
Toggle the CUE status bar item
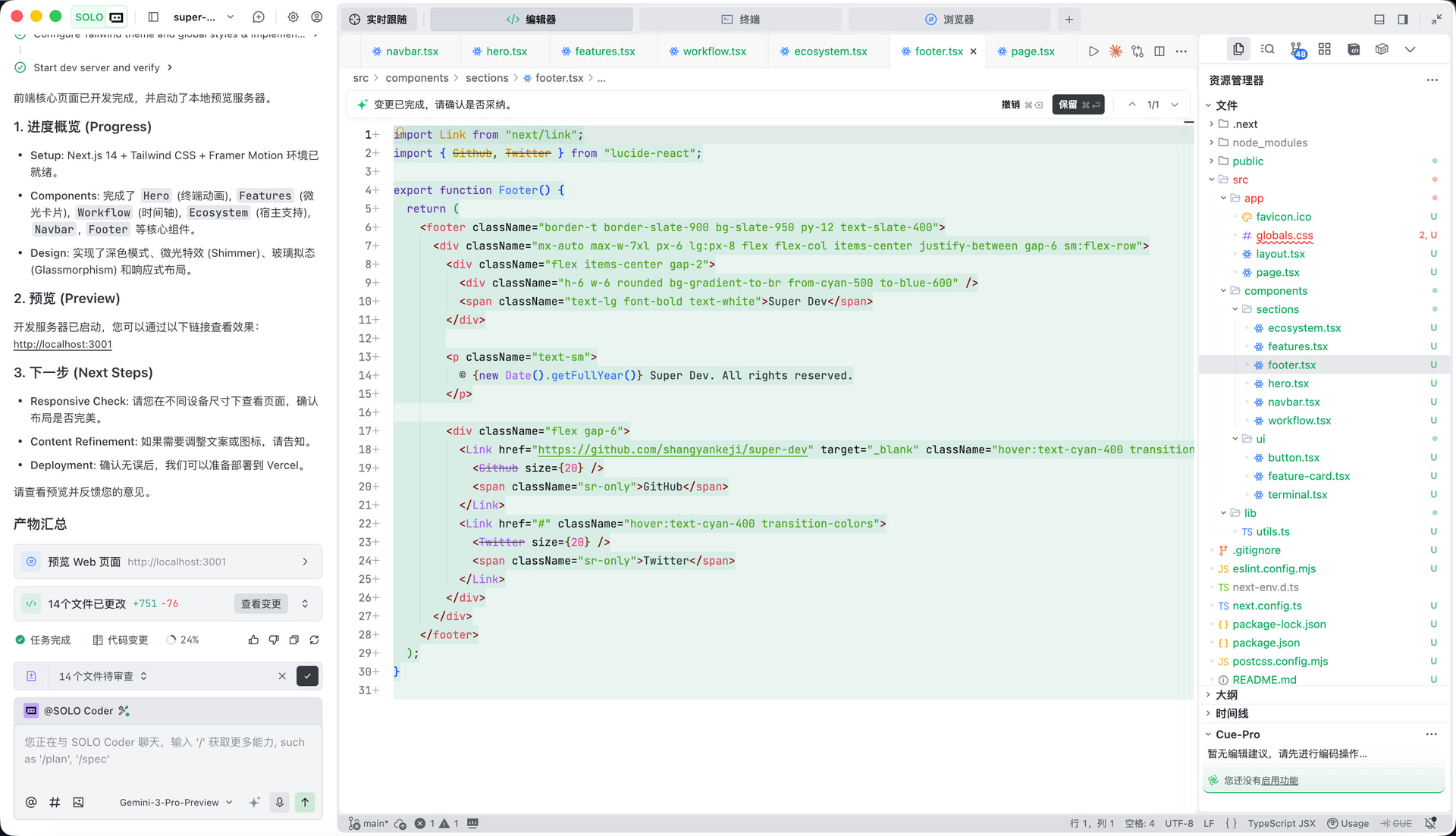(1396, 823)
